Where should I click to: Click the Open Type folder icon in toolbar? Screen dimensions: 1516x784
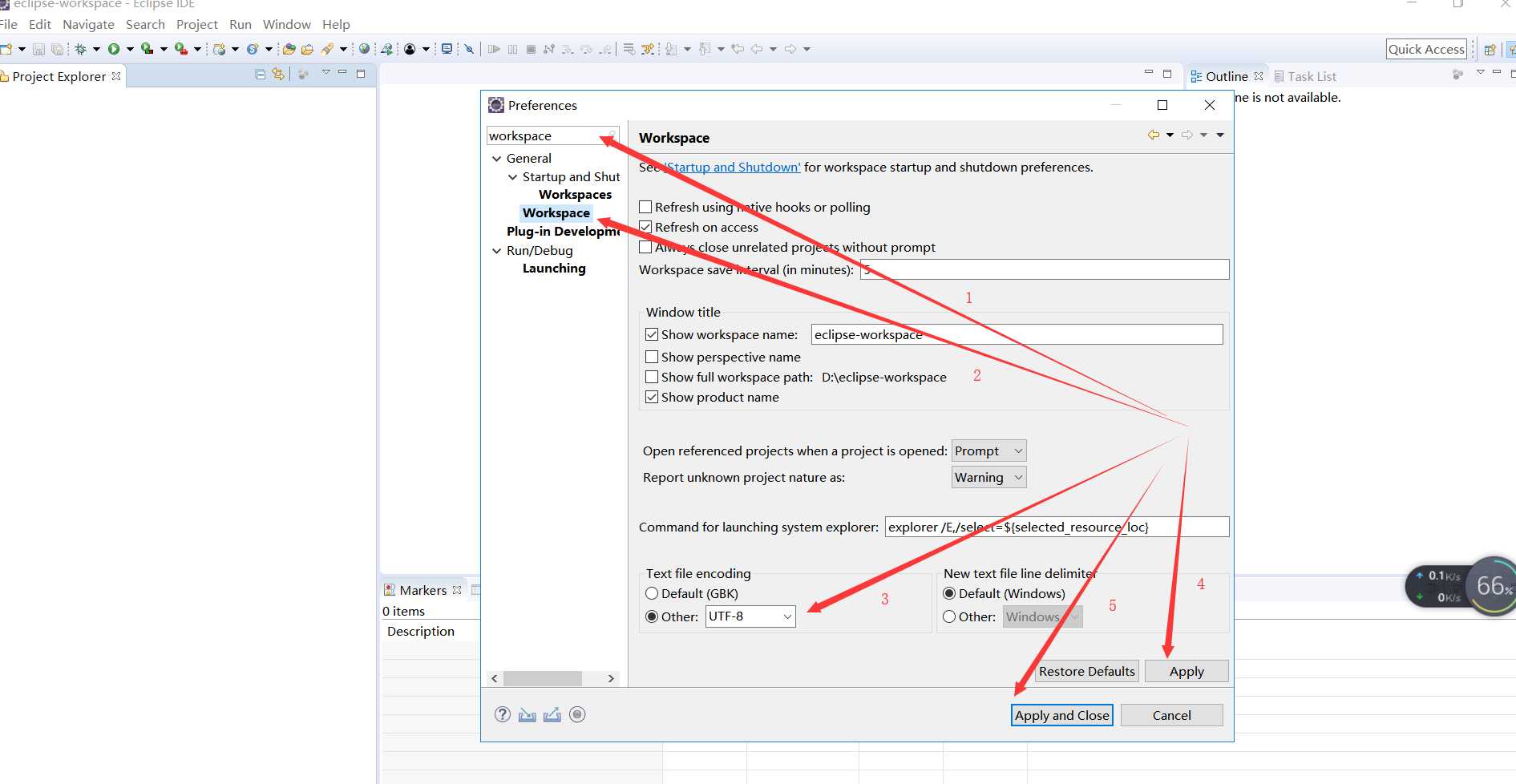289,49
